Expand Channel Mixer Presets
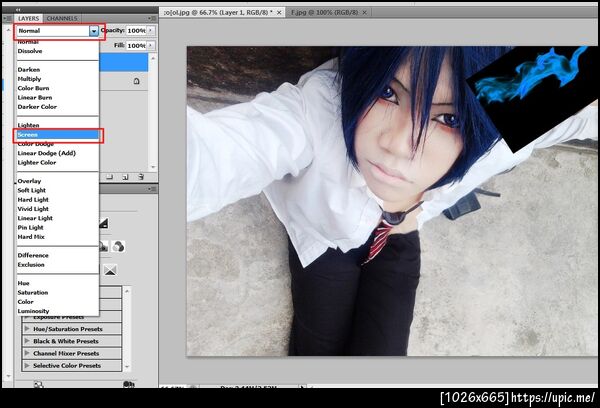600x408 pixels. [27, 353]
